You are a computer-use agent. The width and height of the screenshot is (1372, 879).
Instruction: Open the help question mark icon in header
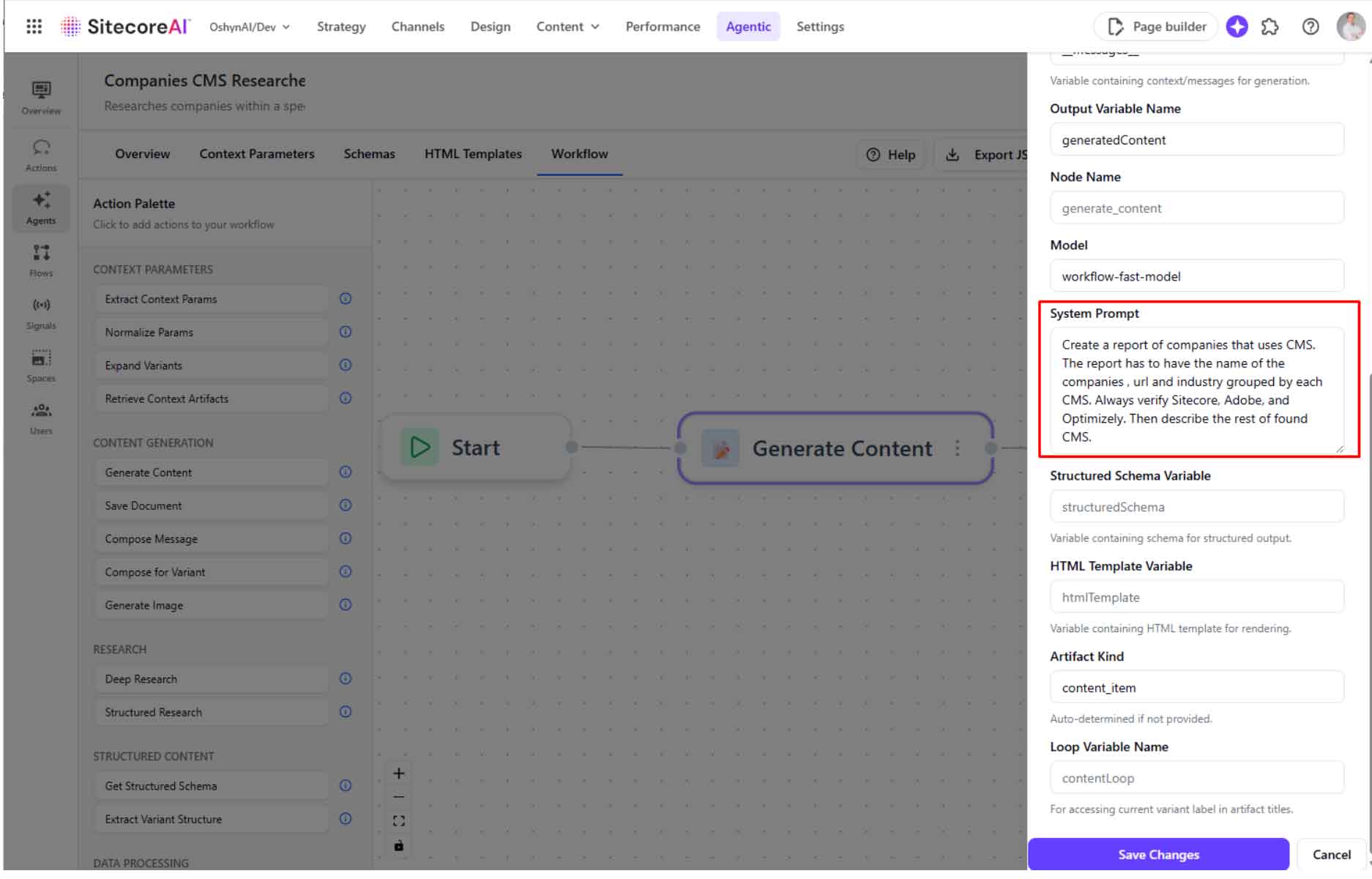(x=1311, y=26)
